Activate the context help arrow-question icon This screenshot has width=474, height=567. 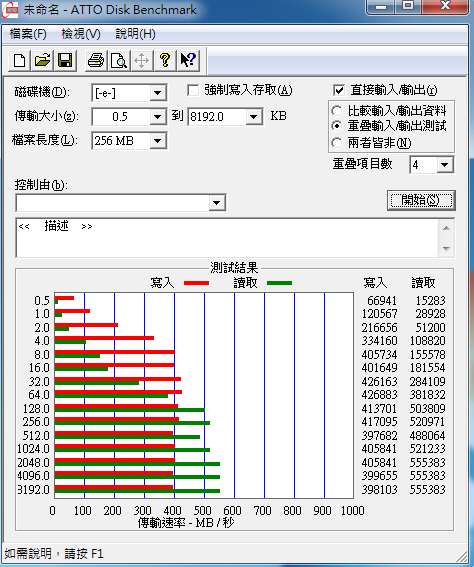pos(188,60)
